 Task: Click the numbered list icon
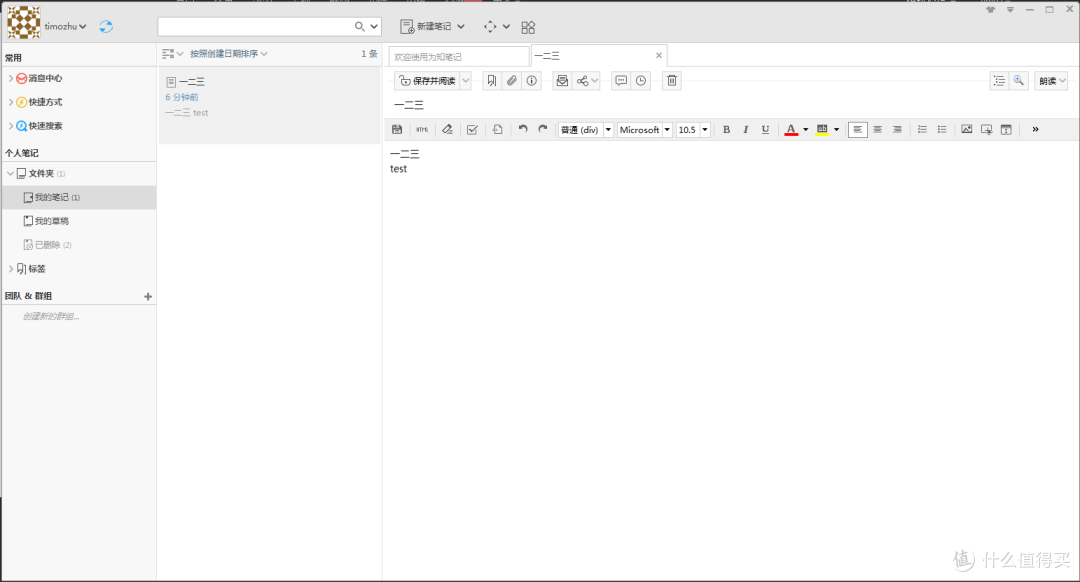pos(922,129)
